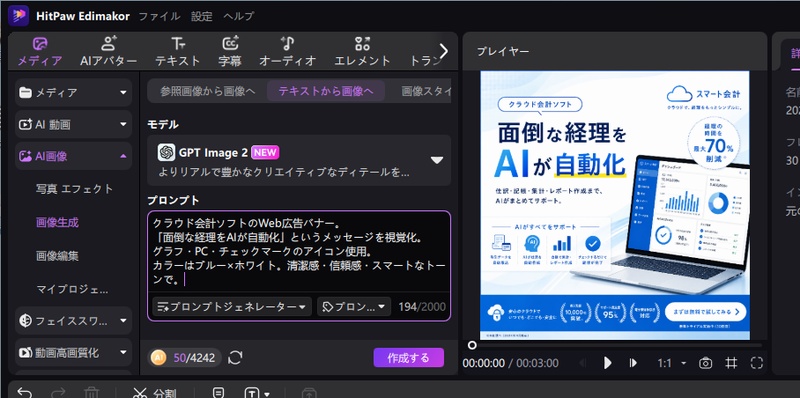
Task: Open the プロン... tag dropdown
Action: 354,307
